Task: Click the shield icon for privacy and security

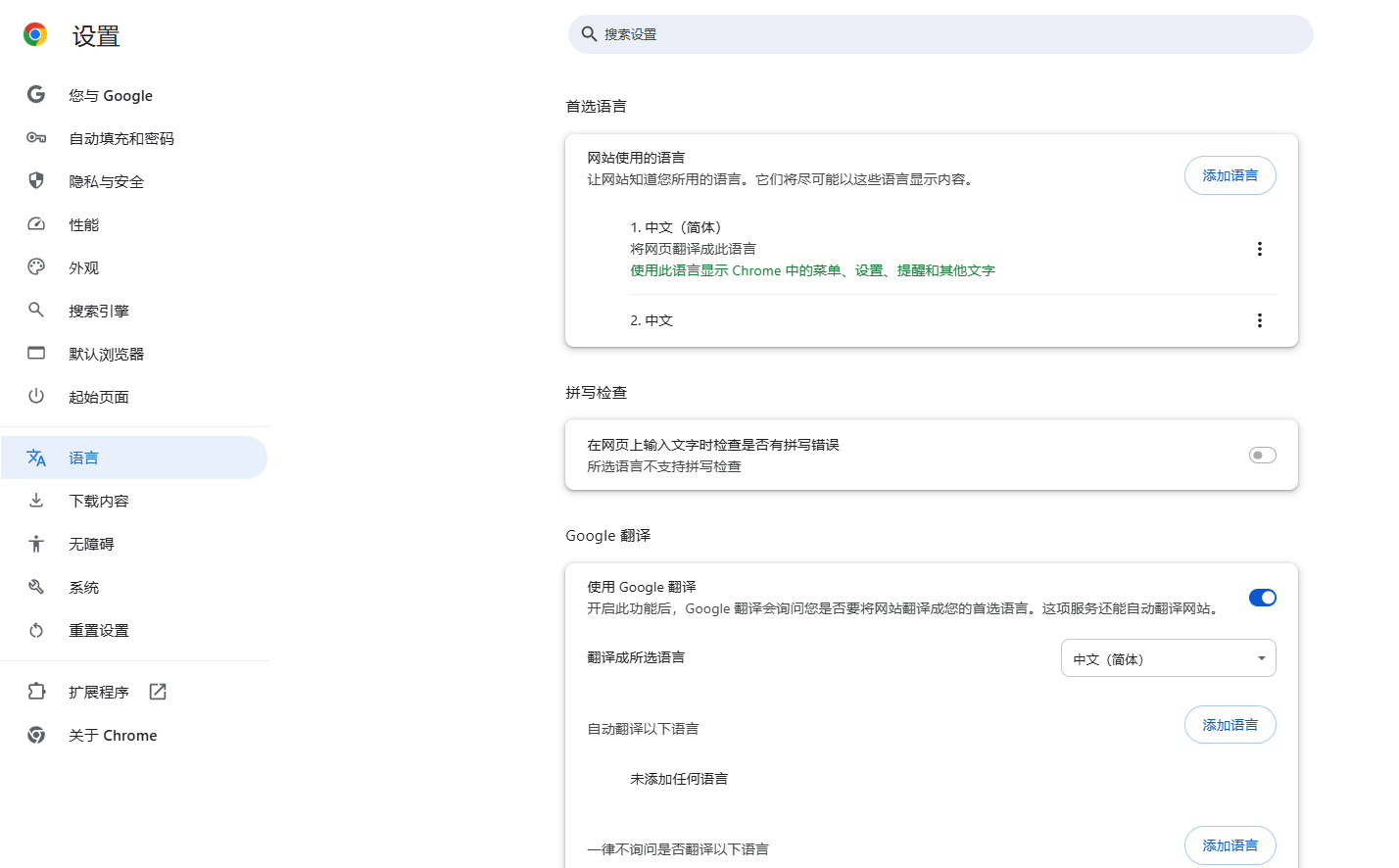Action: pyautogui.click(x=36, y=181)
